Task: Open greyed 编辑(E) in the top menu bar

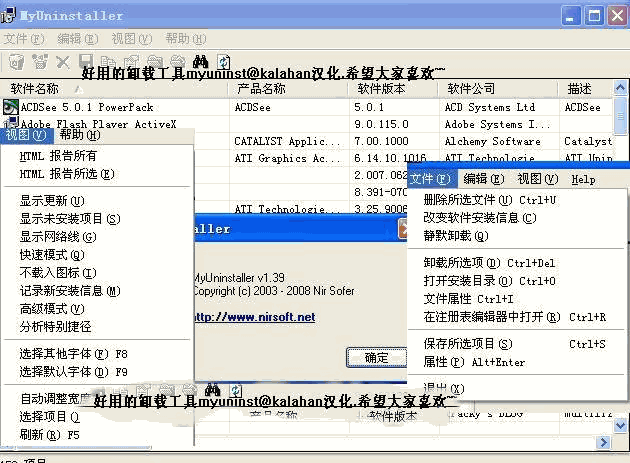Action: [x=78, y=39]
